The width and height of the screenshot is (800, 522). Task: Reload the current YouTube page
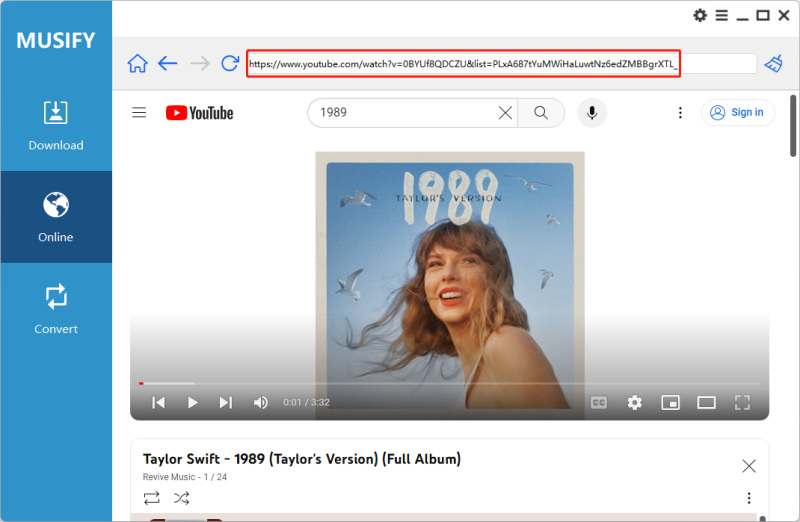tap(230, 63)
